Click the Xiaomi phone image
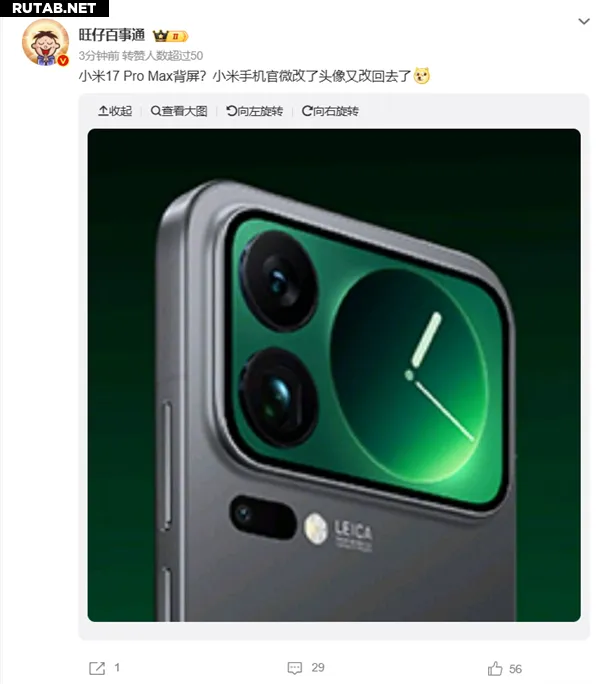Image resolution: width=600 pixels, height=684 pixels. 334,375
